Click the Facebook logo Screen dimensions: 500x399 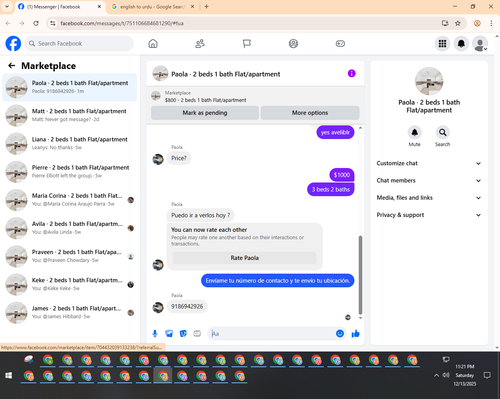[13, 43]
